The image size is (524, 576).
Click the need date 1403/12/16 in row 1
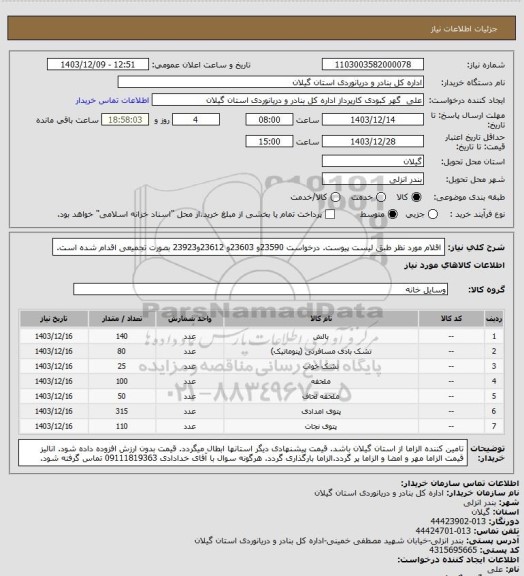tap(54, 336)
